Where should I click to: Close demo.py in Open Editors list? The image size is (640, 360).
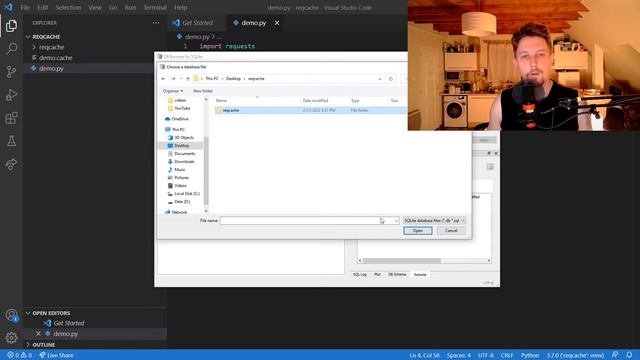[x=38, y=333]
